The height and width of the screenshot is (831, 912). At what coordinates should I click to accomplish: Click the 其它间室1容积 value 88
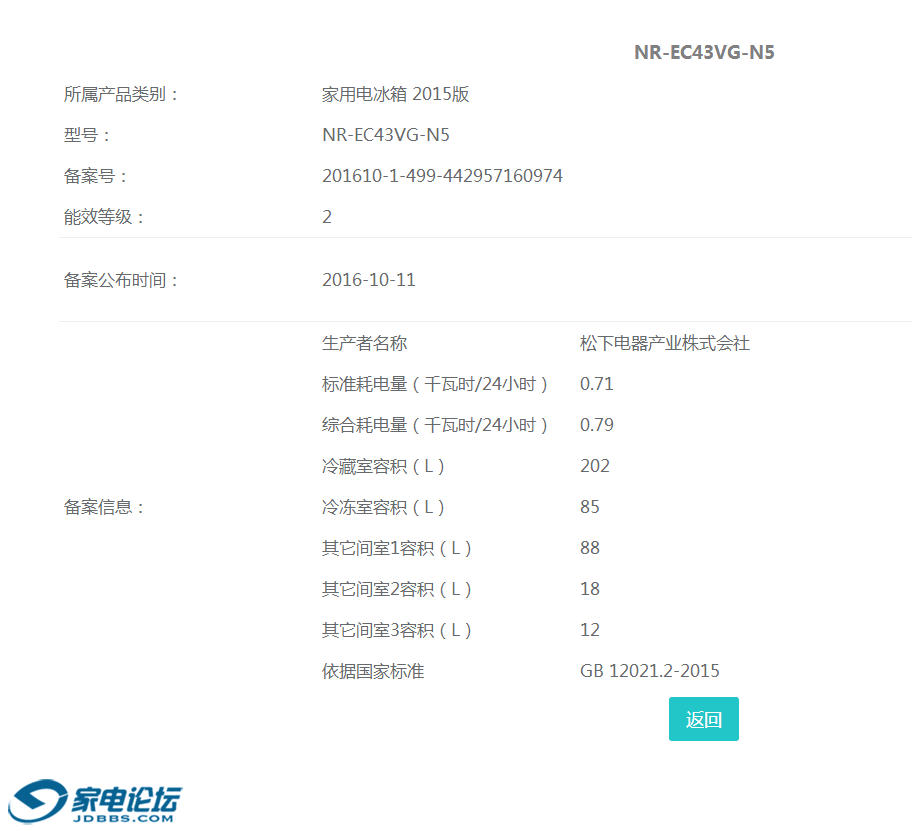tap(589, 548)
